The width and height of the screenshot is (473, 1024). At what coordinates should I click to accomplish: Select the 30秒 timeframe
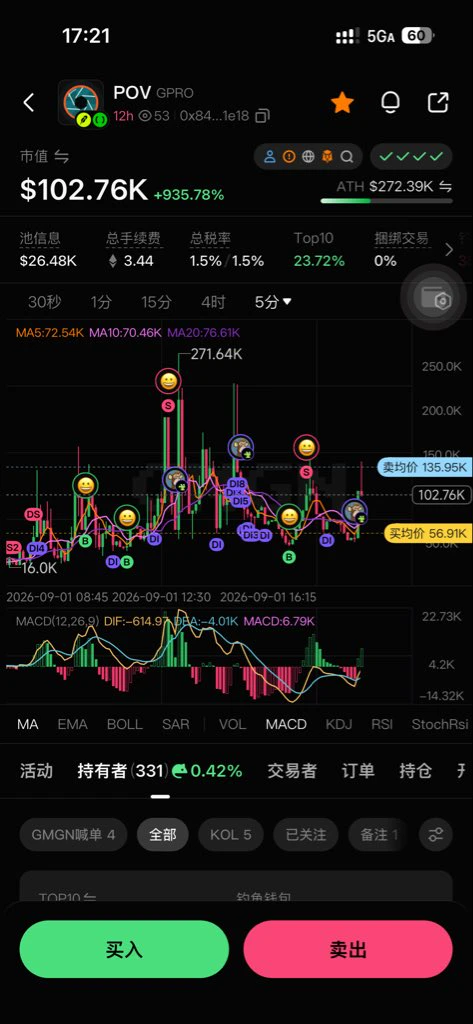click(x=44, y=302)
